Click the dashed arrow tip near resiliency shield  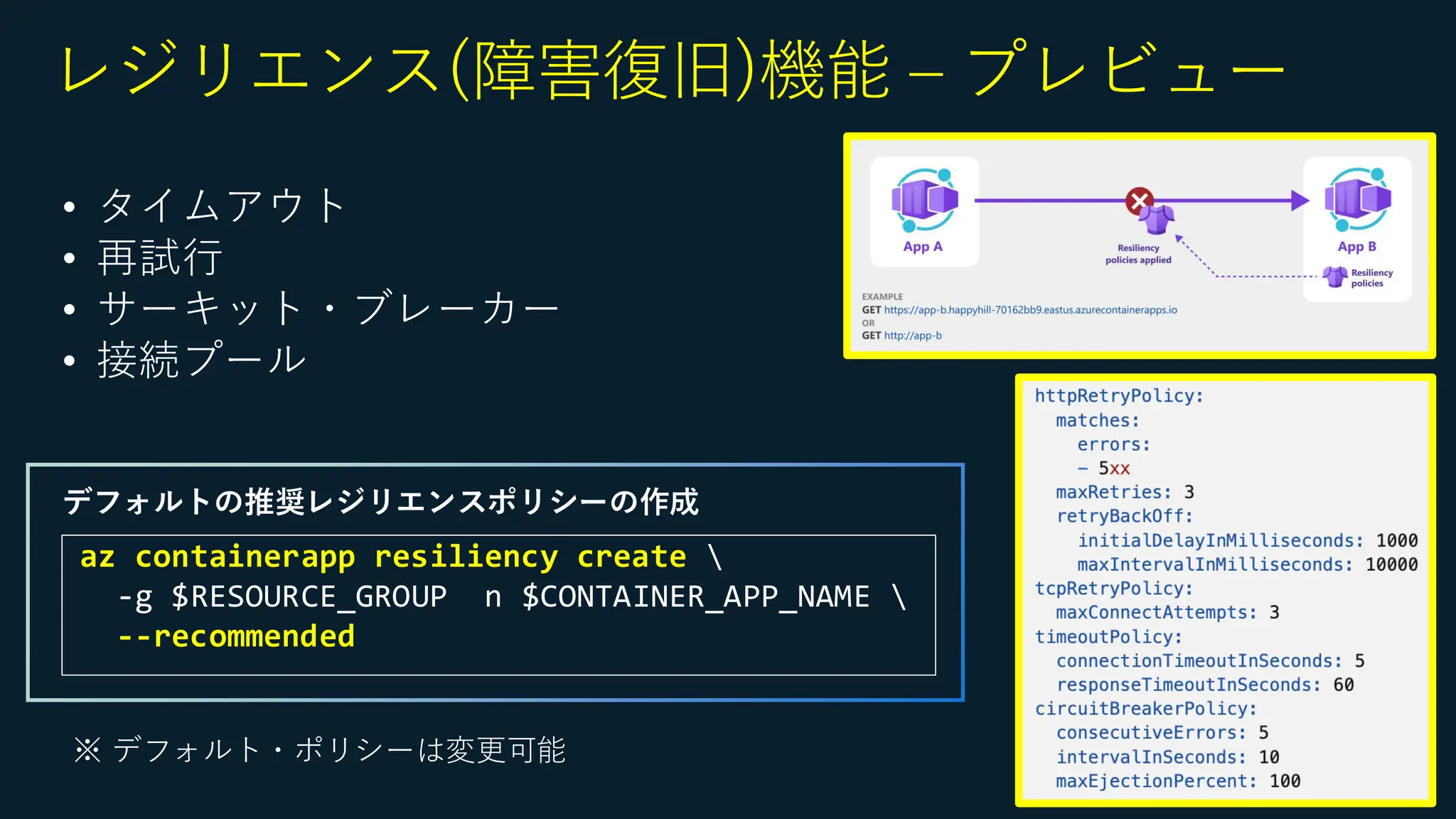click(x=1179, y=239)
